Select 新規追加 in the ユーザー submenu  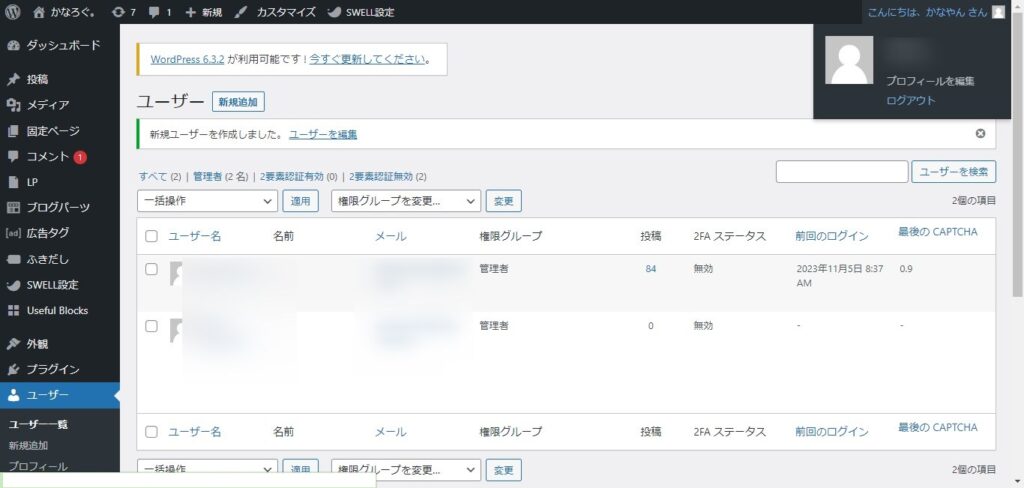tap(28, 445)
